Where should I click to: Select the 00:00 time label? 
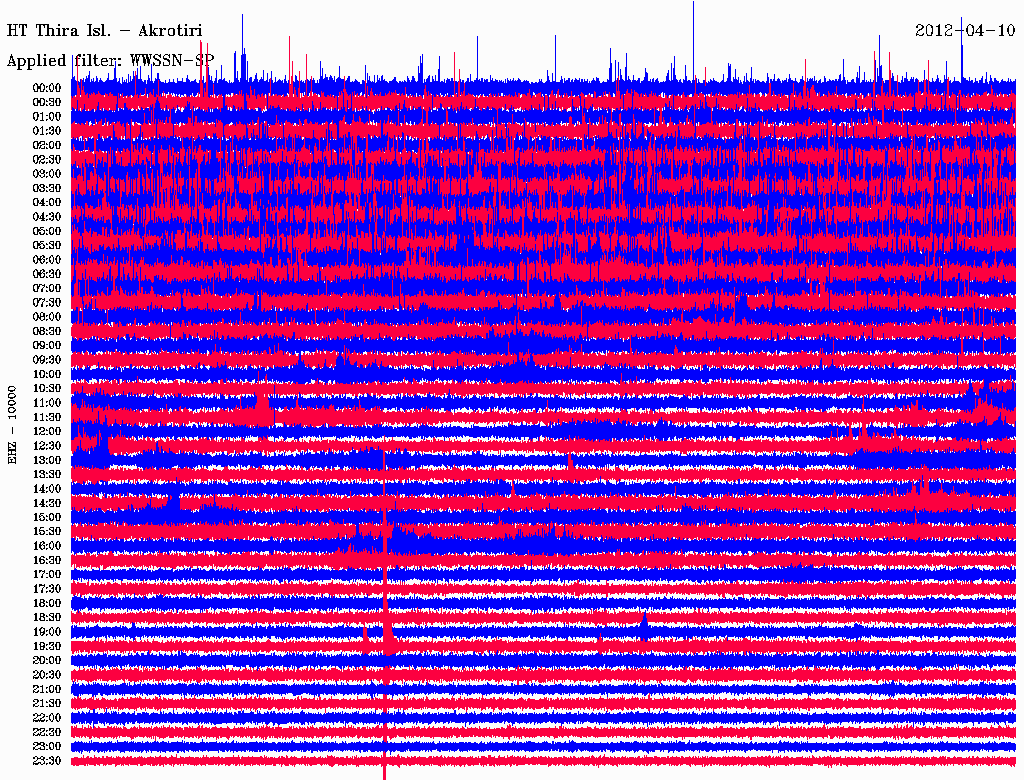(x=47, y=88)
